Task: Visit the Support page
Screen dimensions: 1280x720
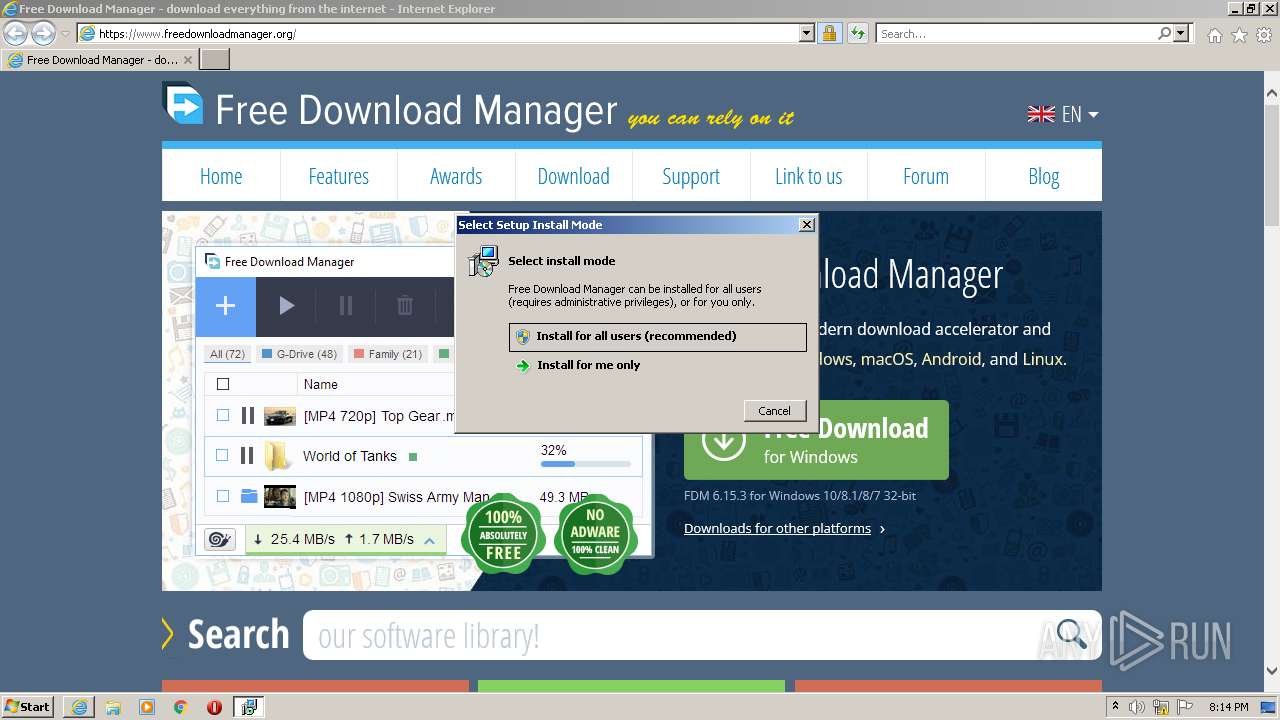Action: pyautogui.click(x=691, y=176)
